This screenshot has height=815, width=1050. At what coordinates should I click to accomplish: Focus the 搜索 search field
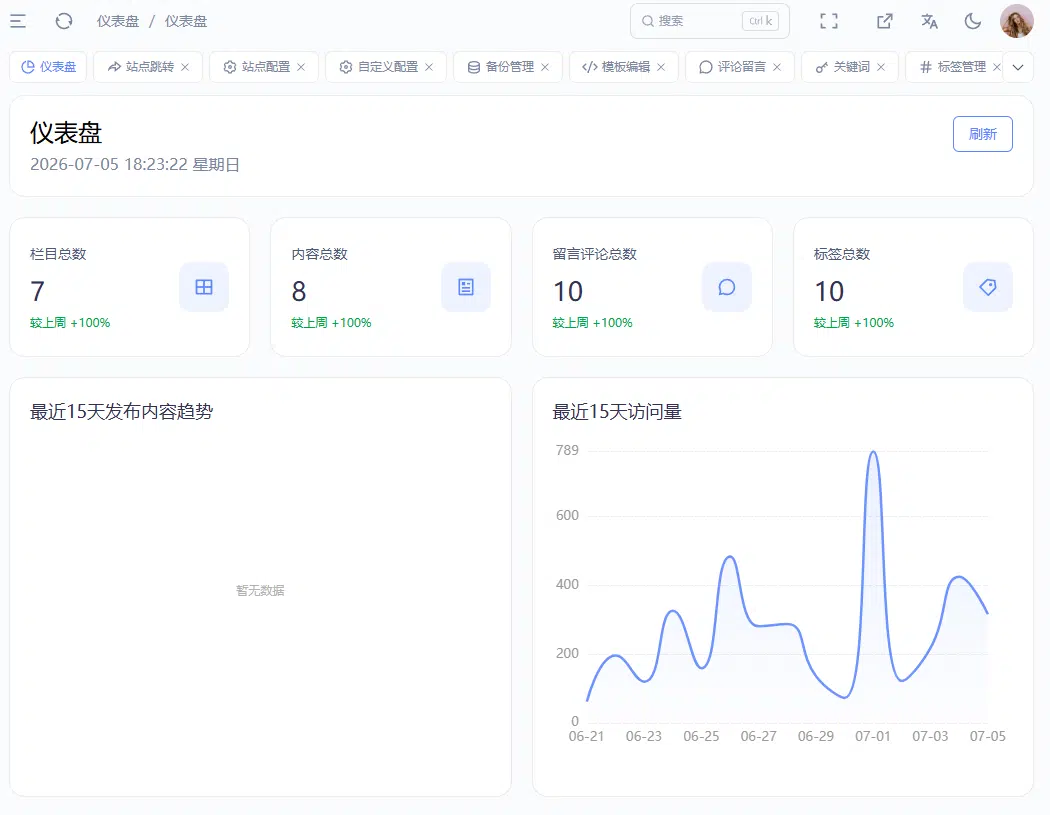710,21
